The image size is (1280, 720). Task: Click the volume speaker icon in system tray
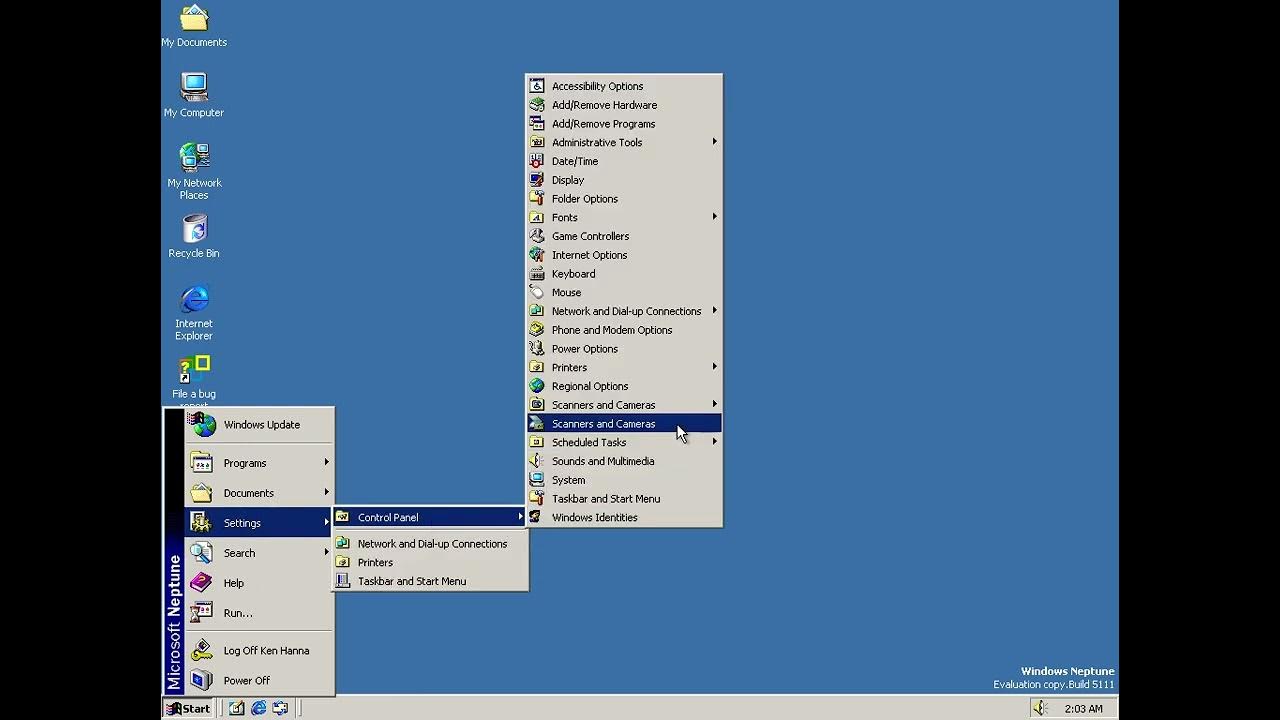tap(1040, 708)
